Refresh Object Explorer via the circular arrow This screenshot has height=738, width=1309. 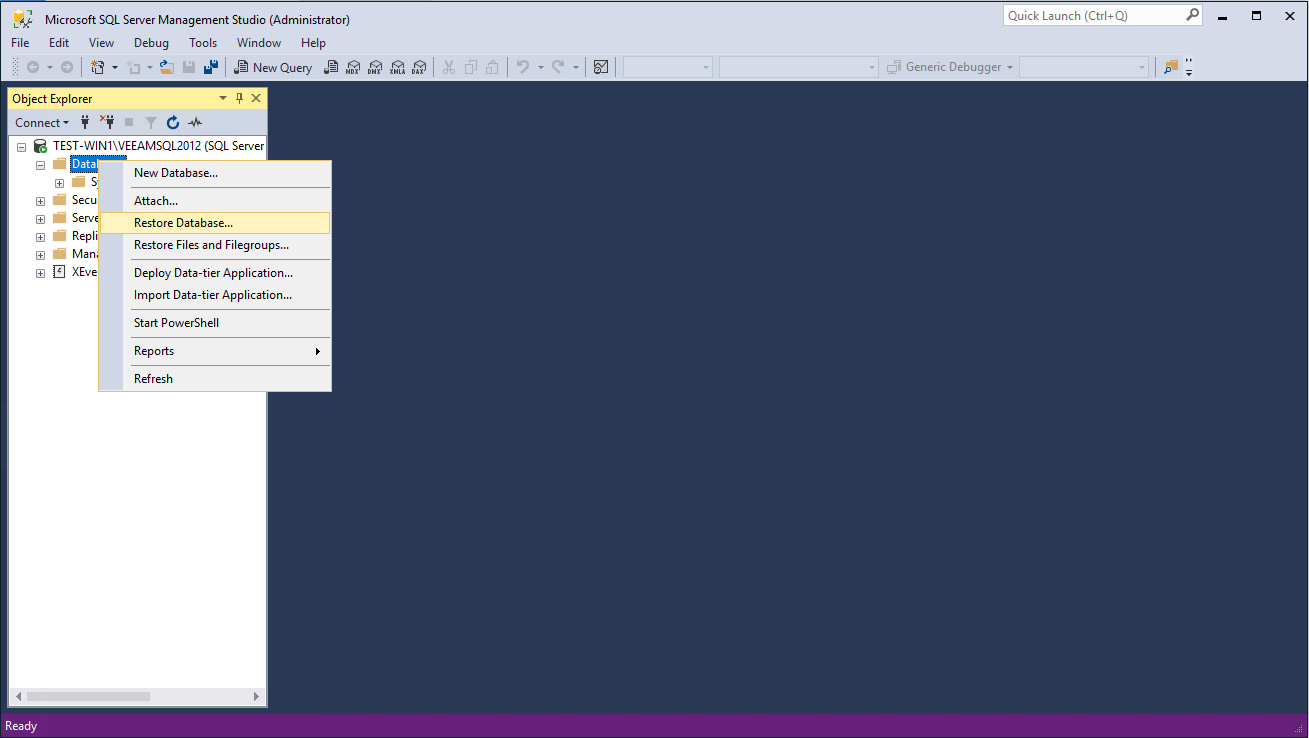(173, 122)
